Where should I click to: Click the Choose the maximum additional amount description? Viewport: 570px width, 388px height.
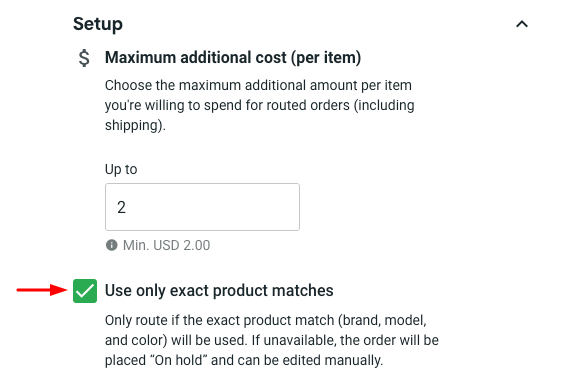(260, 105)
